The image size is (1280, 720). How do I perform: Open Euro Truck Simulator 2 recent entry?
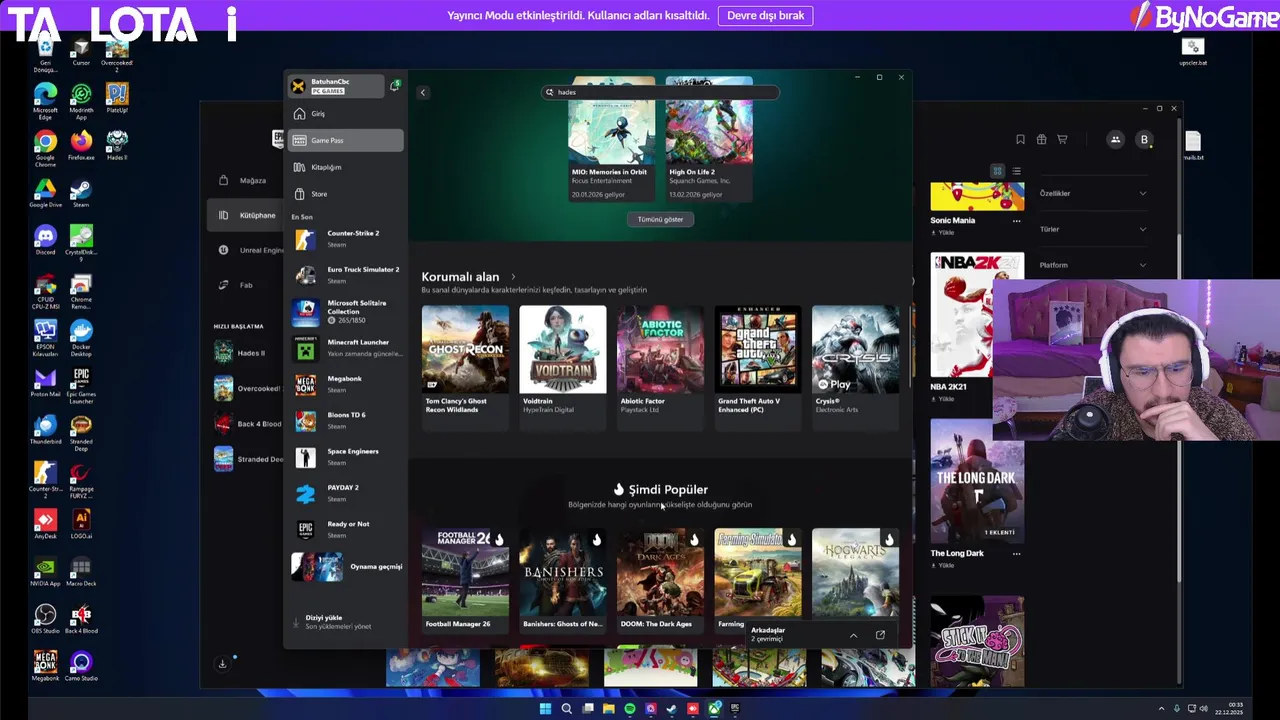[345, 274]
